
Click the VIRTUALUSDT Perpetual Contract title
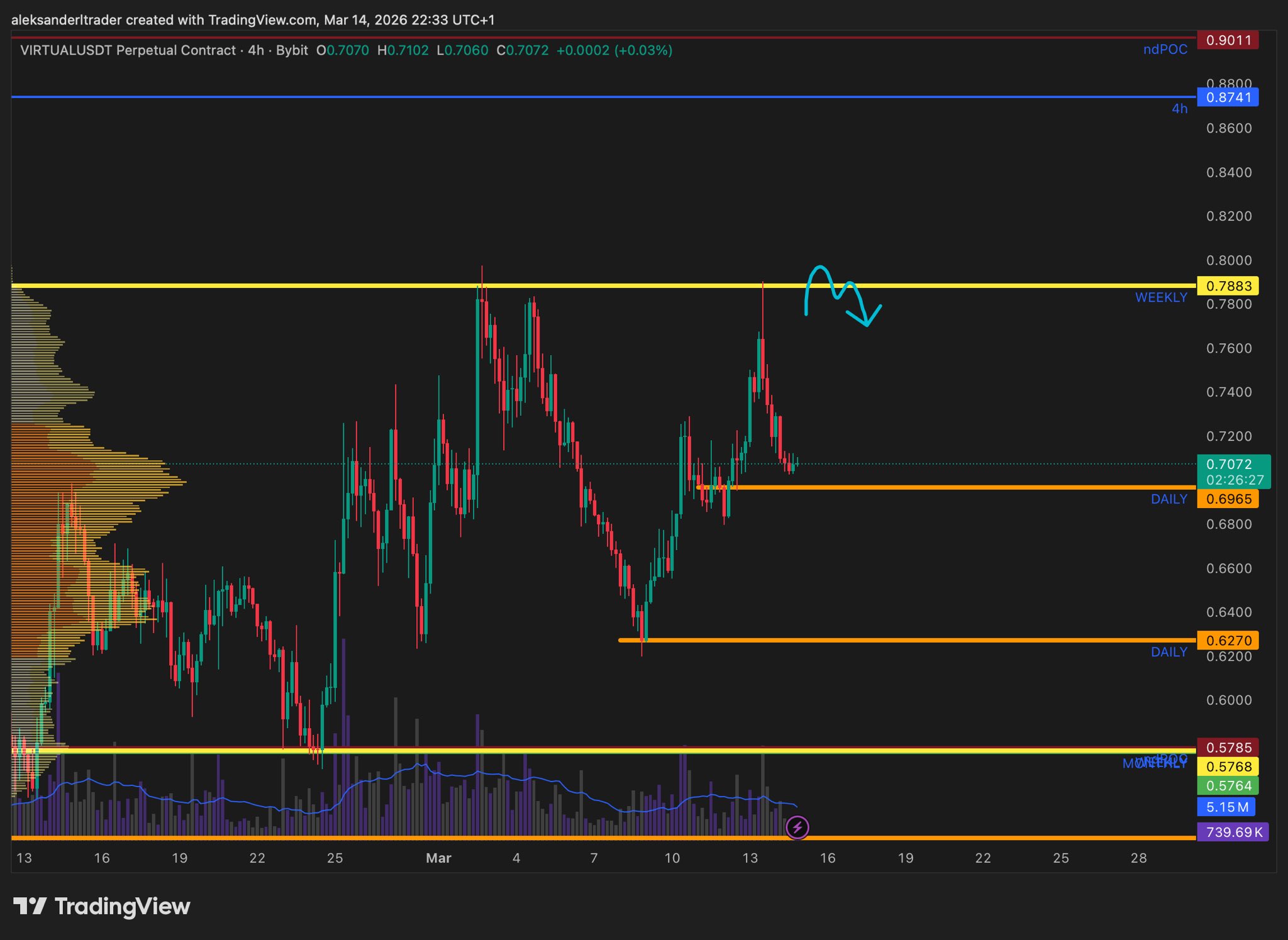[x=128, y=50]
